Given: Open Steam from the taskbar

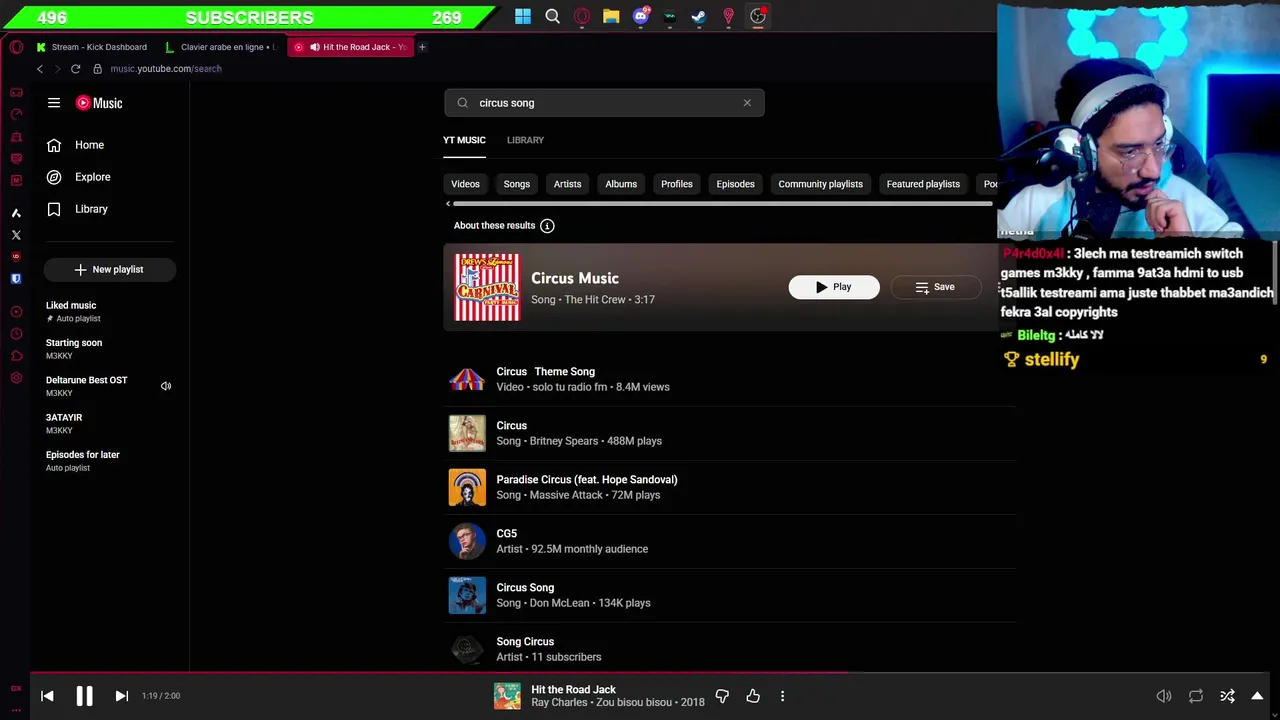Looking at the screenshot, I should 699,16.
